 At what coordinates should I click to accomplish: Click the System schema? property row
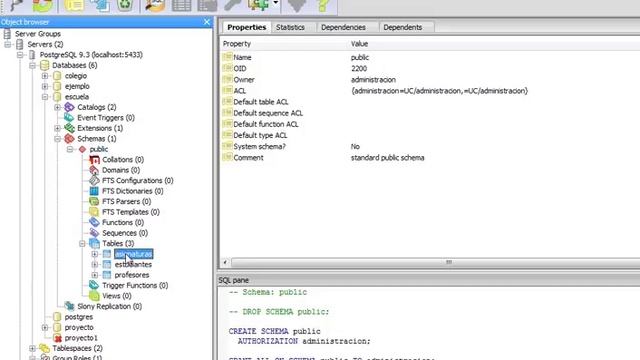[x=431, y=147]
